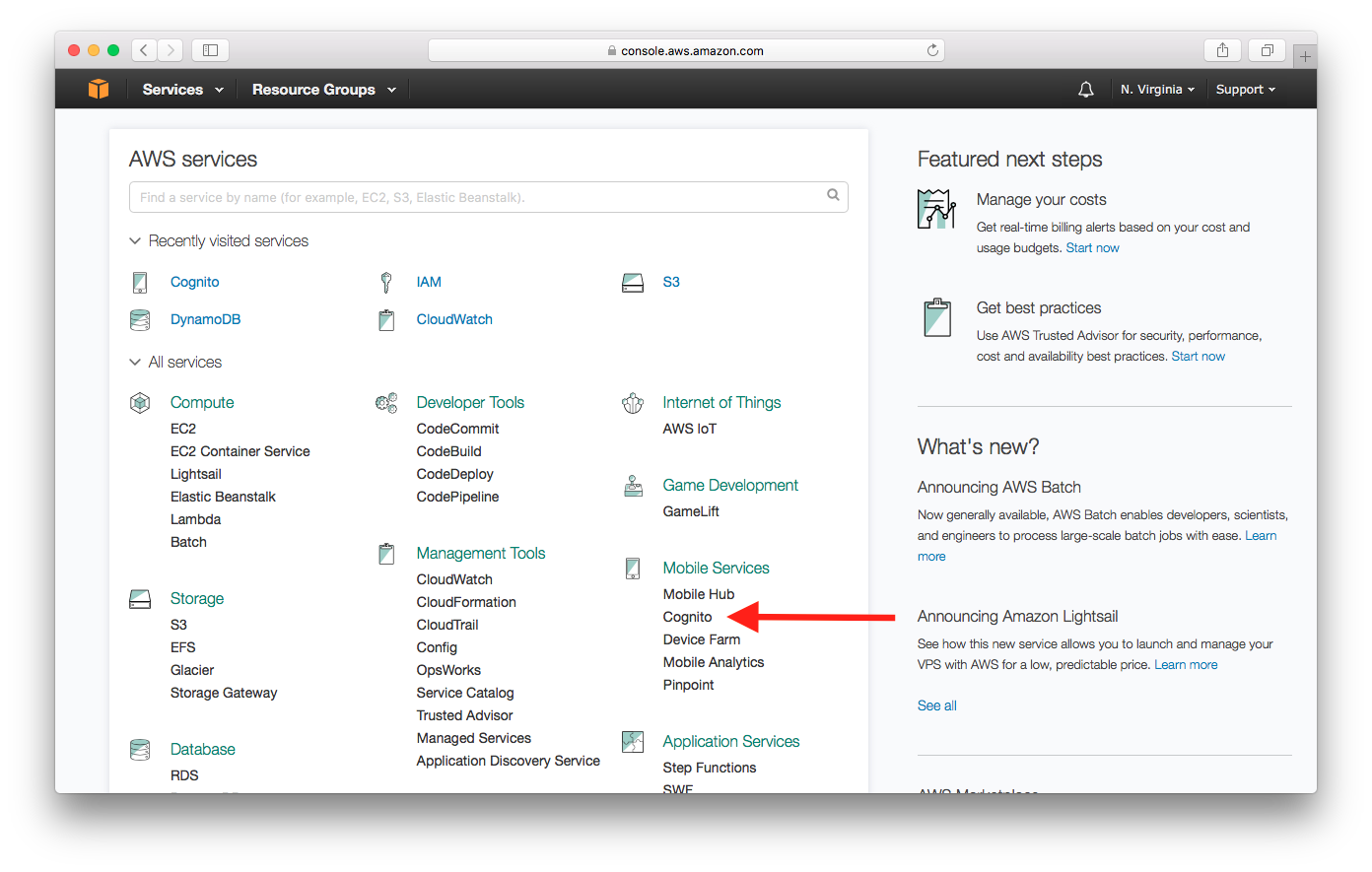Click the DynamoDB database icon
The width and height of the screenshot is (1372, 872).
click(140, 320)
